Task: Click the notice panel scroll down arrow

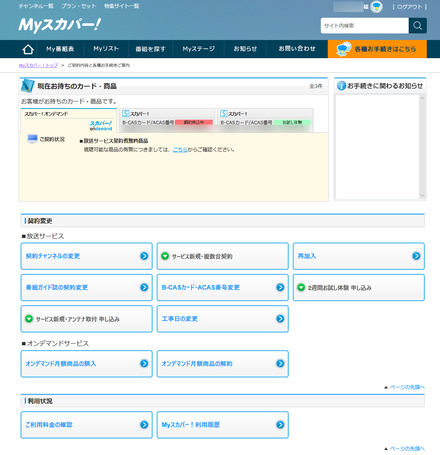Action: click(x=422, y=196)
